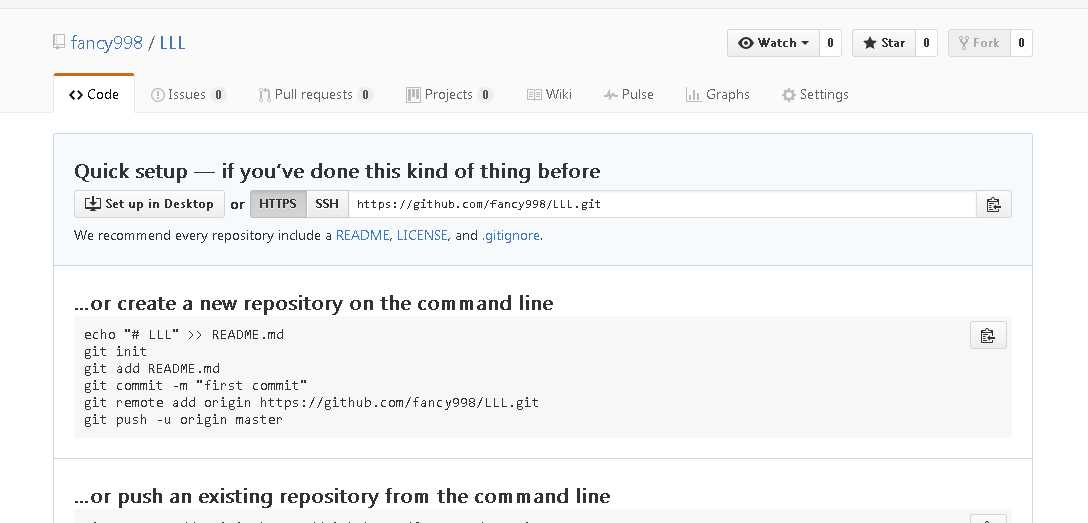Click the Settings gear icon
The width and height of the screenshot is (1088, 523).
click(x=788, y=95)
